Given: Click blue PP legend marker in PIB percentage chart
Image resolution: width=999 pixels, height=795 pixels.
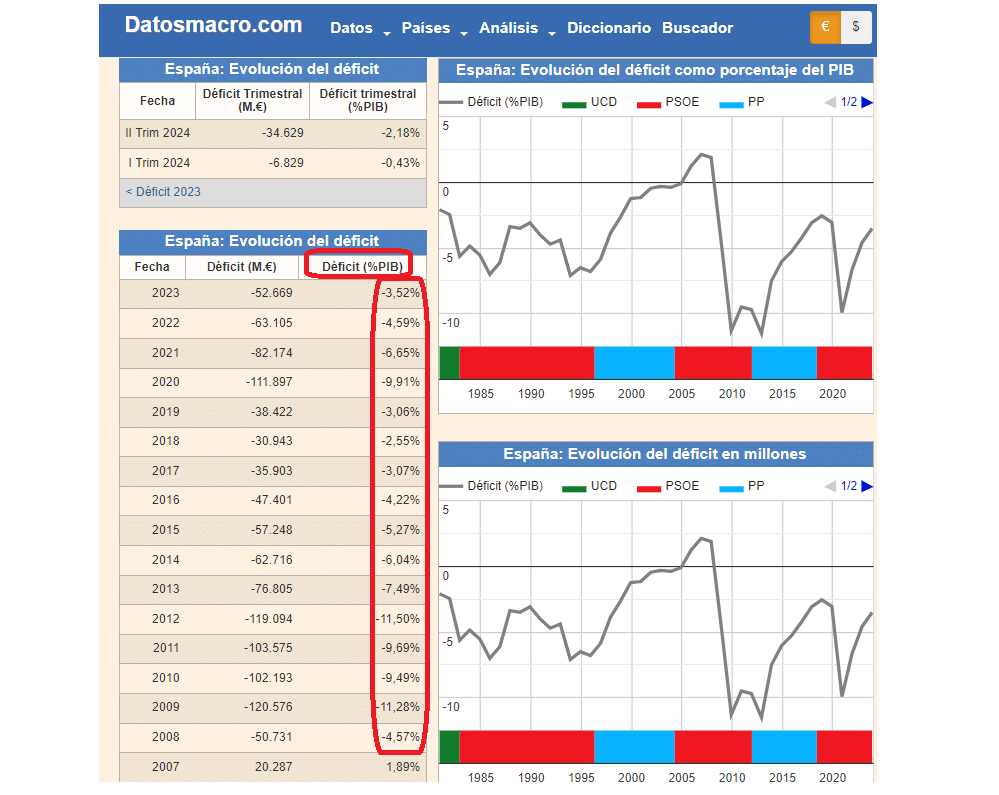Looking at the screenshot, I should (731, 103).
